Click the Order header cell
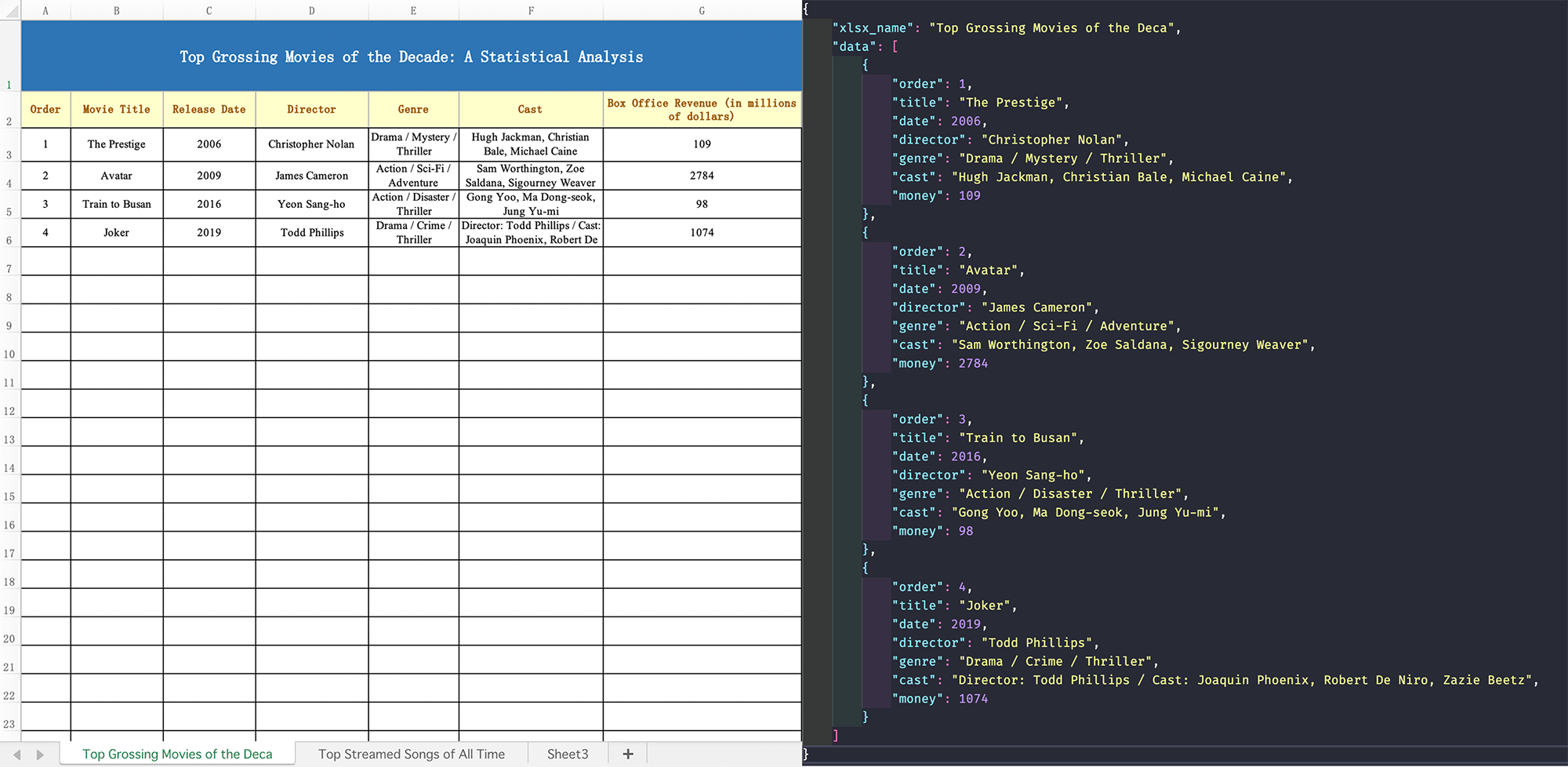 click(45, 110)
